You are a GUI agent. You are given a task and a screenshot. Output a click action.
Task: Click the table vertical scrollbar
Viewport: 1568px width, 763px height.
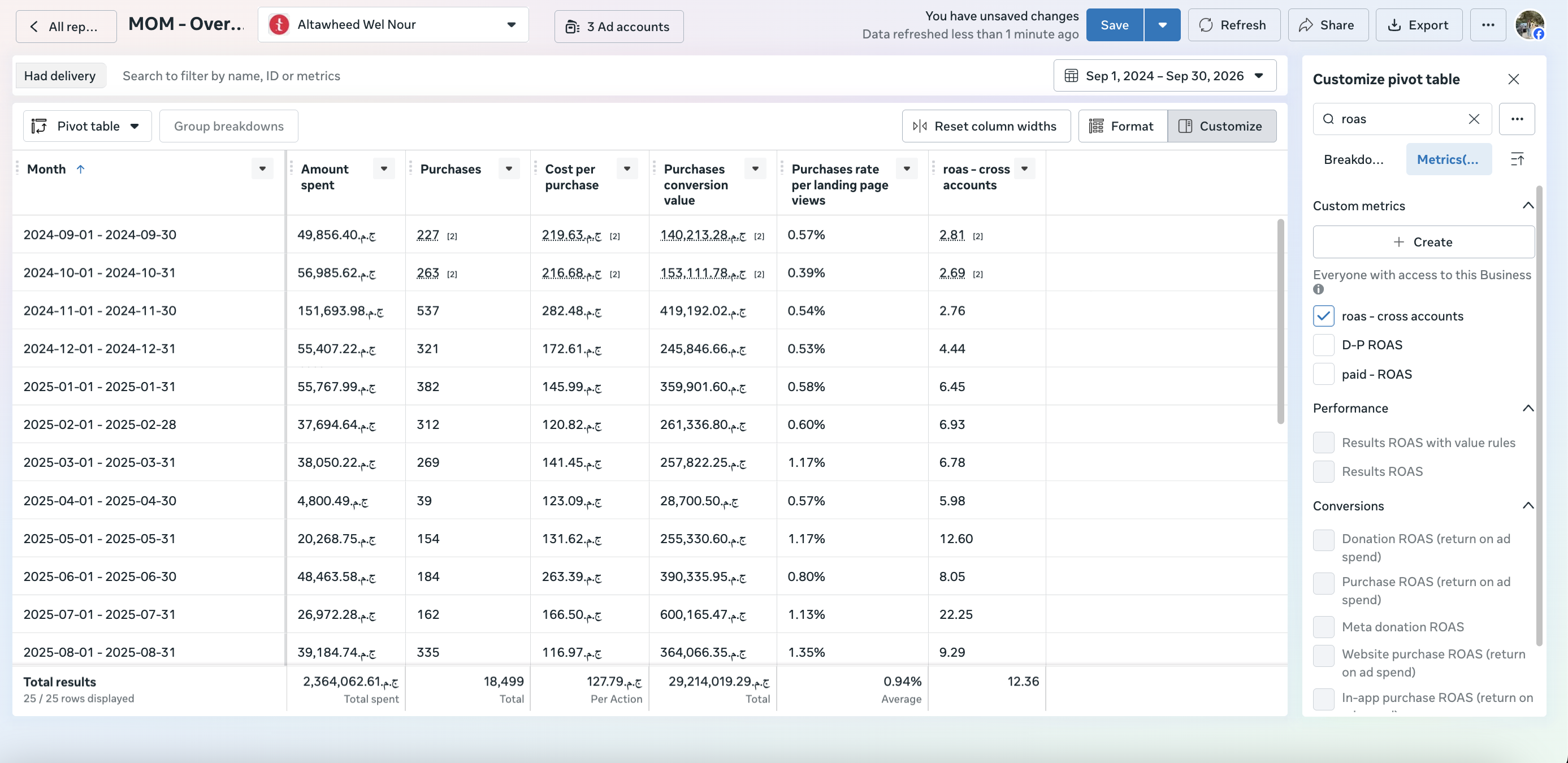coord(1280,321)
